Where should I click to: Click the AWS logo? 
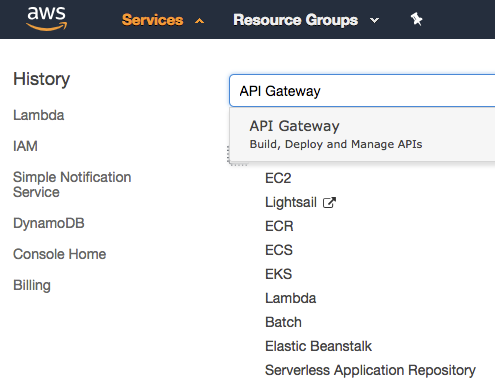coord(46,19)
